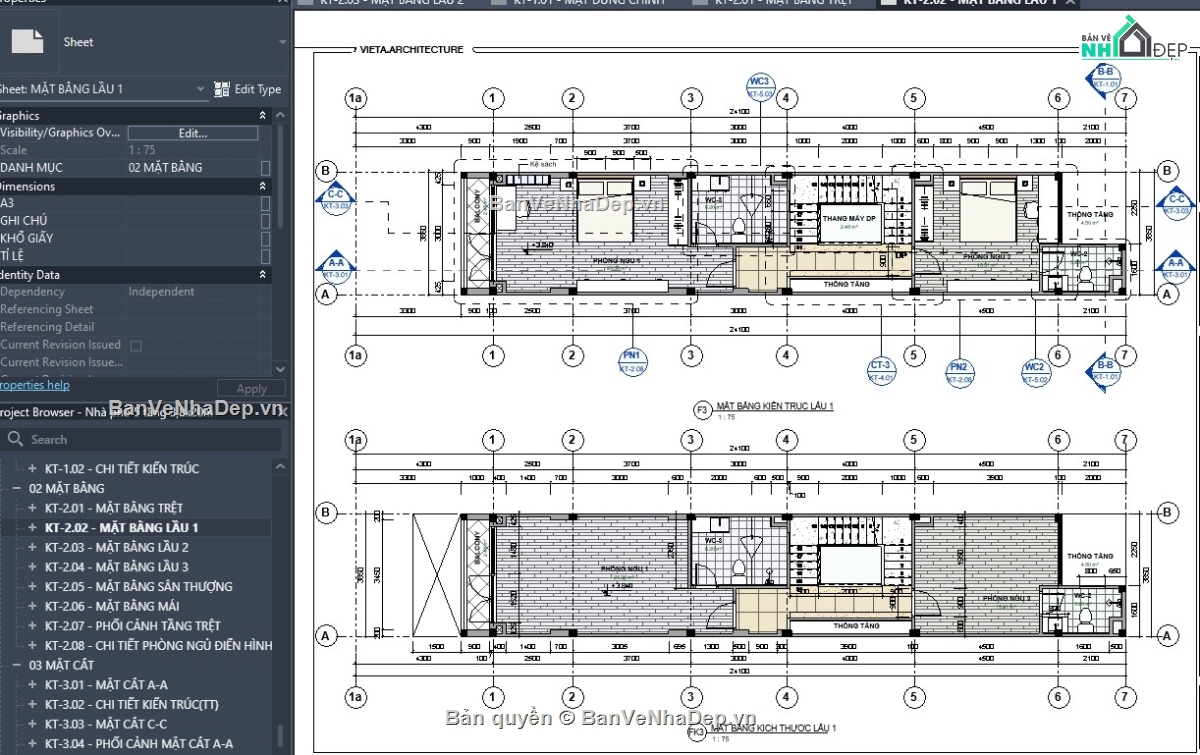Select the left C-C section marker
1200x755 pixels.
[335, 200]
